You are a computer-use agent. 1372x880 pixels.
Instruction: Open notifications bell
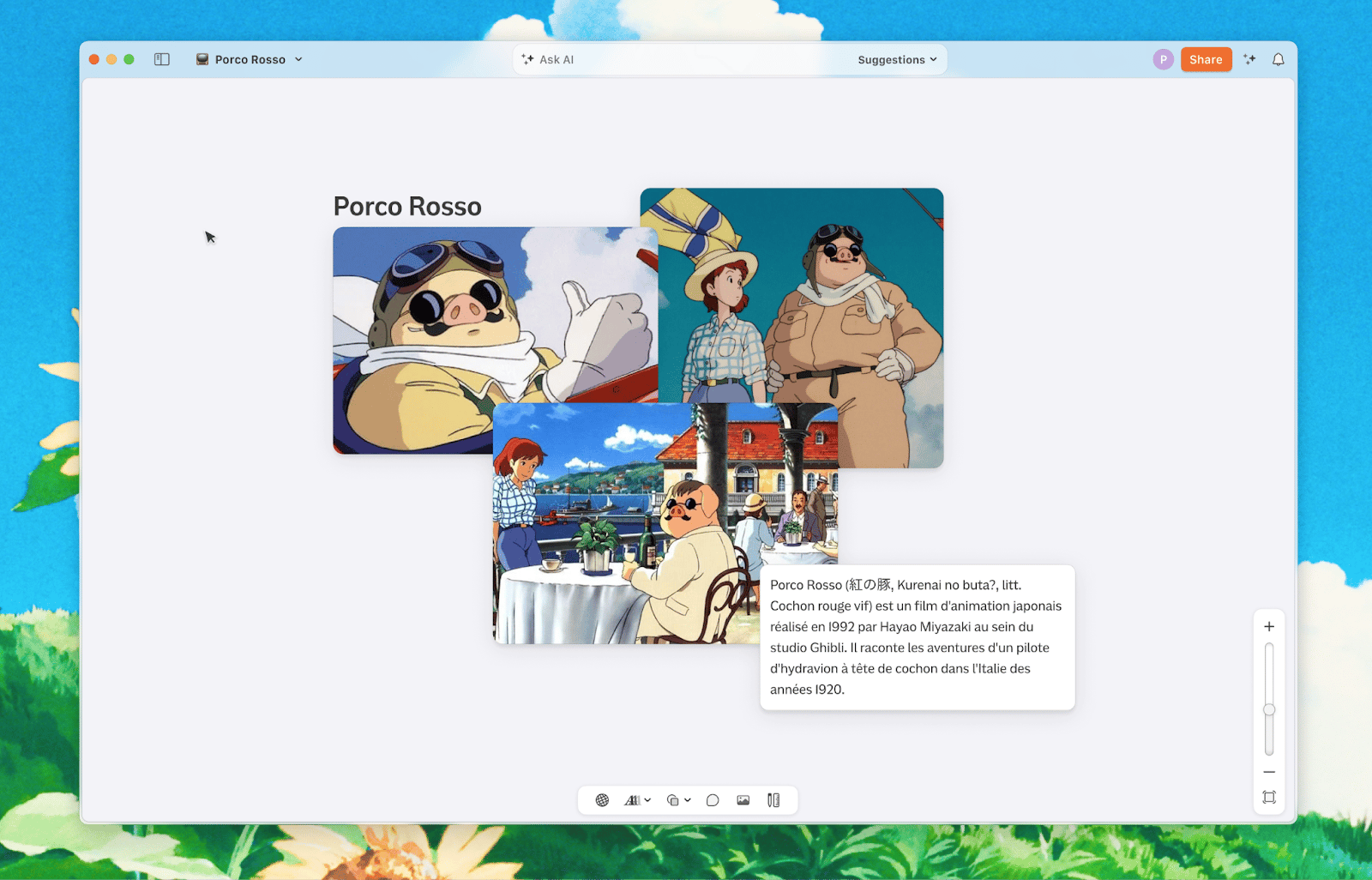pyautogui.click(x=1278, y=59)
